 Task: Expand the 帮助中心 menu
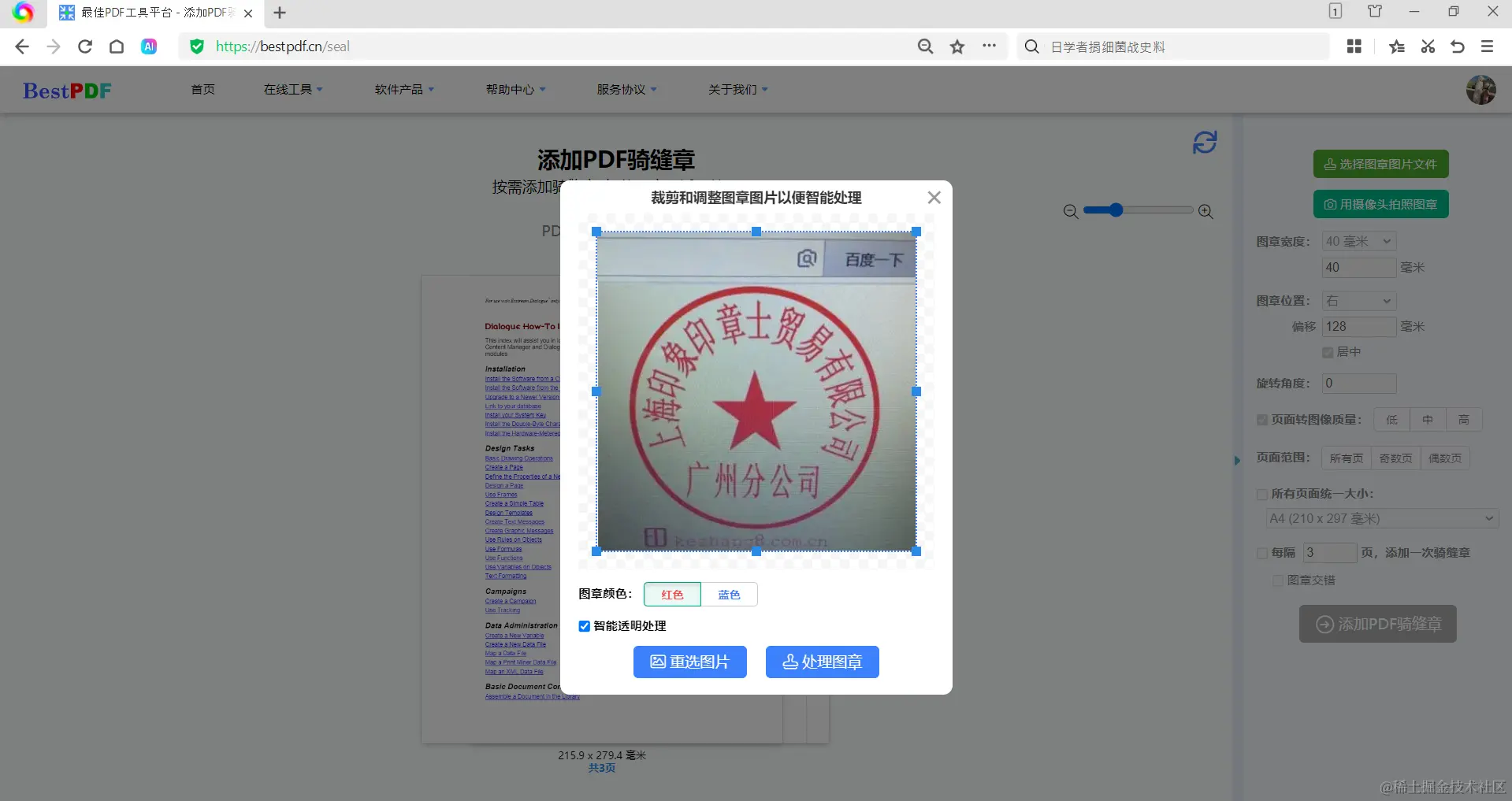515,90
